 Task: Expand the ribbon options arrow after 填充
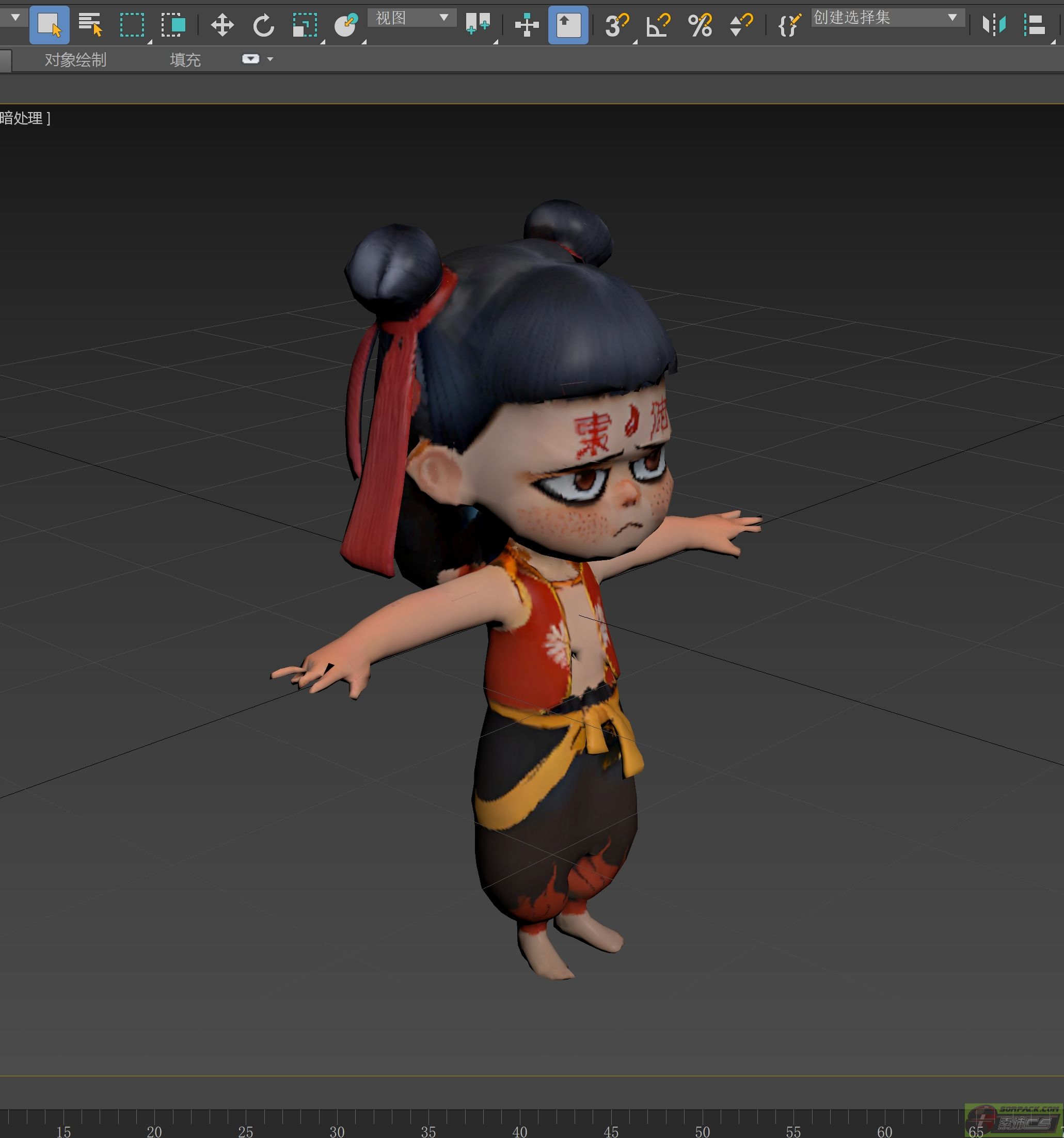click(270, 59)
